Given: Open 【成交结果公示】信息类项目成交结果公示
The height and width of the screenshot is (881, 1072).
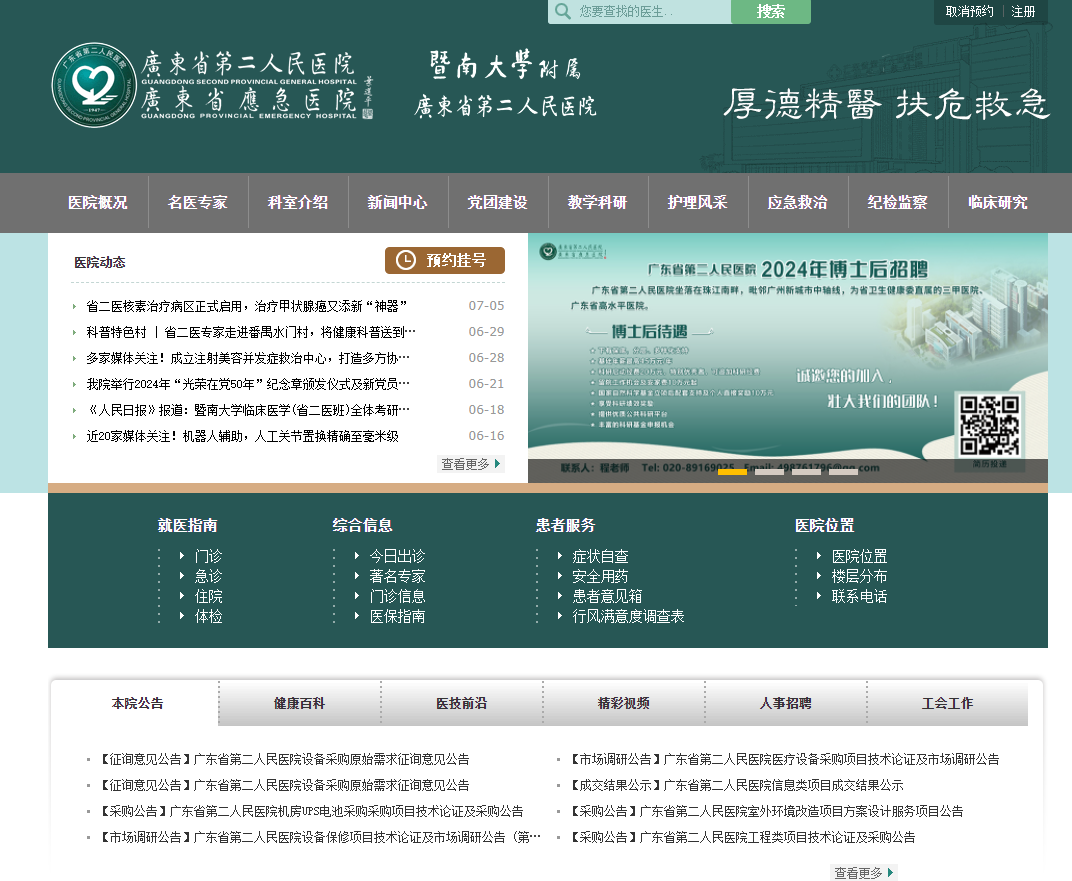Looking at the screenshot, I should 738,785.
